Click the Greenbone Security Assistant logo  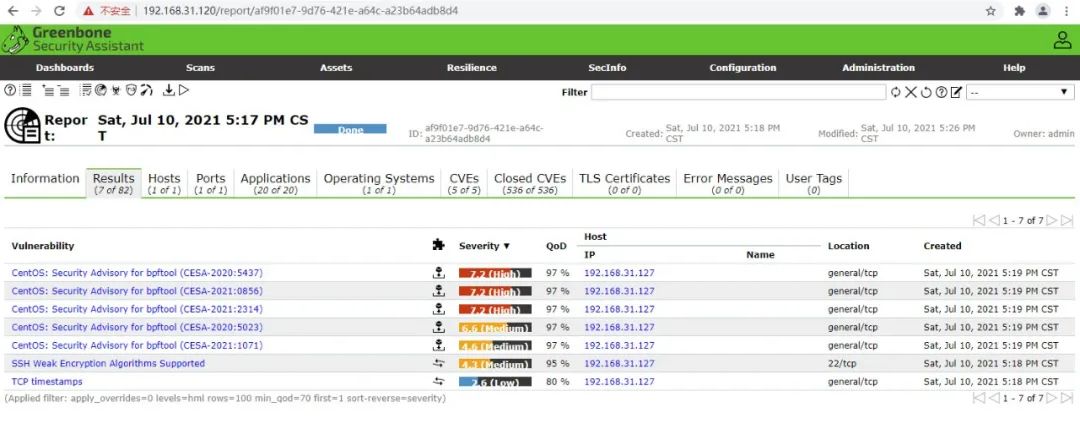tap(72, 39)
